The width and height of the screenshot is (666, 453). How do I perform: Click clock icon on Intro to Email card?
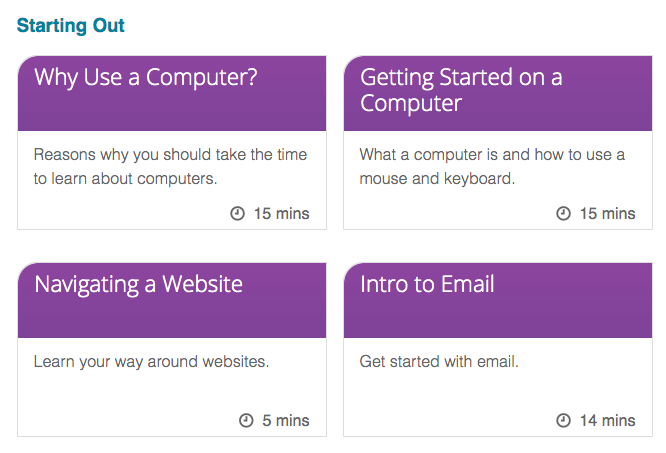[563, 420]
